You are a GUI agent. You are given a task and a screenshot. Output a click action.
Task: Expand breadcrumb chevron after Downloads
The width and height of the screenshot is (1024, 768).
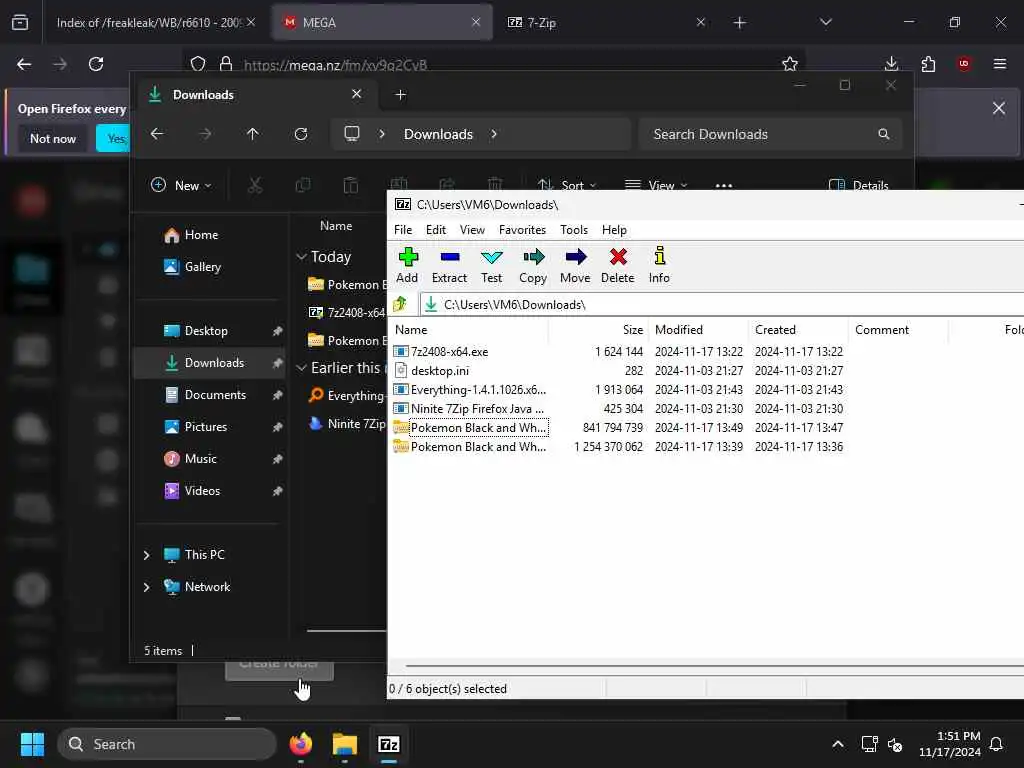[x=494, y=134]
